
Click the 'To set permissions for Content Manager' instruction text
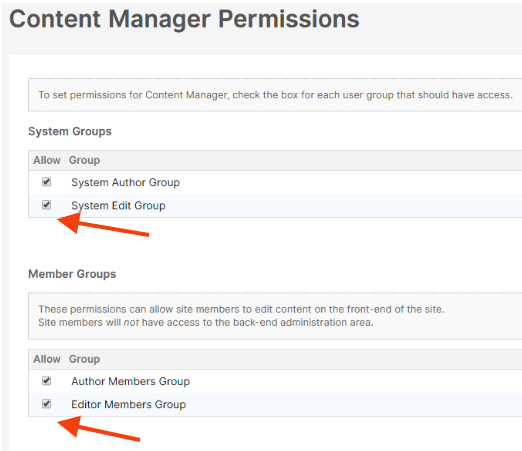coord(275,95)
